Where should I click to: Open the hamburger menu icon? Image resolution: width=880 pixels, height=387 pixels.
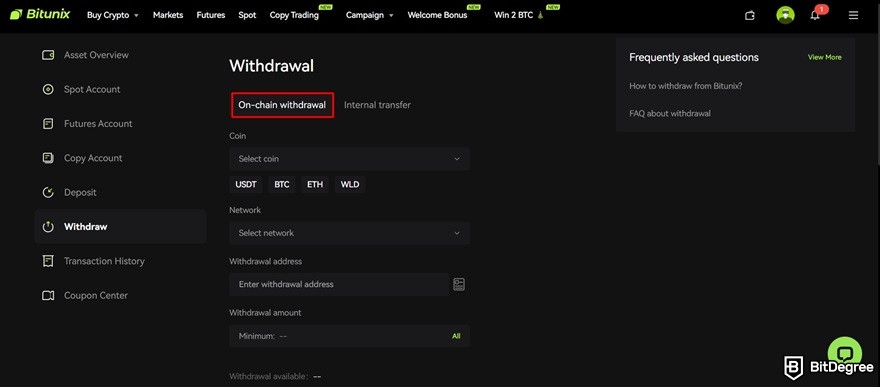[854, 16]
